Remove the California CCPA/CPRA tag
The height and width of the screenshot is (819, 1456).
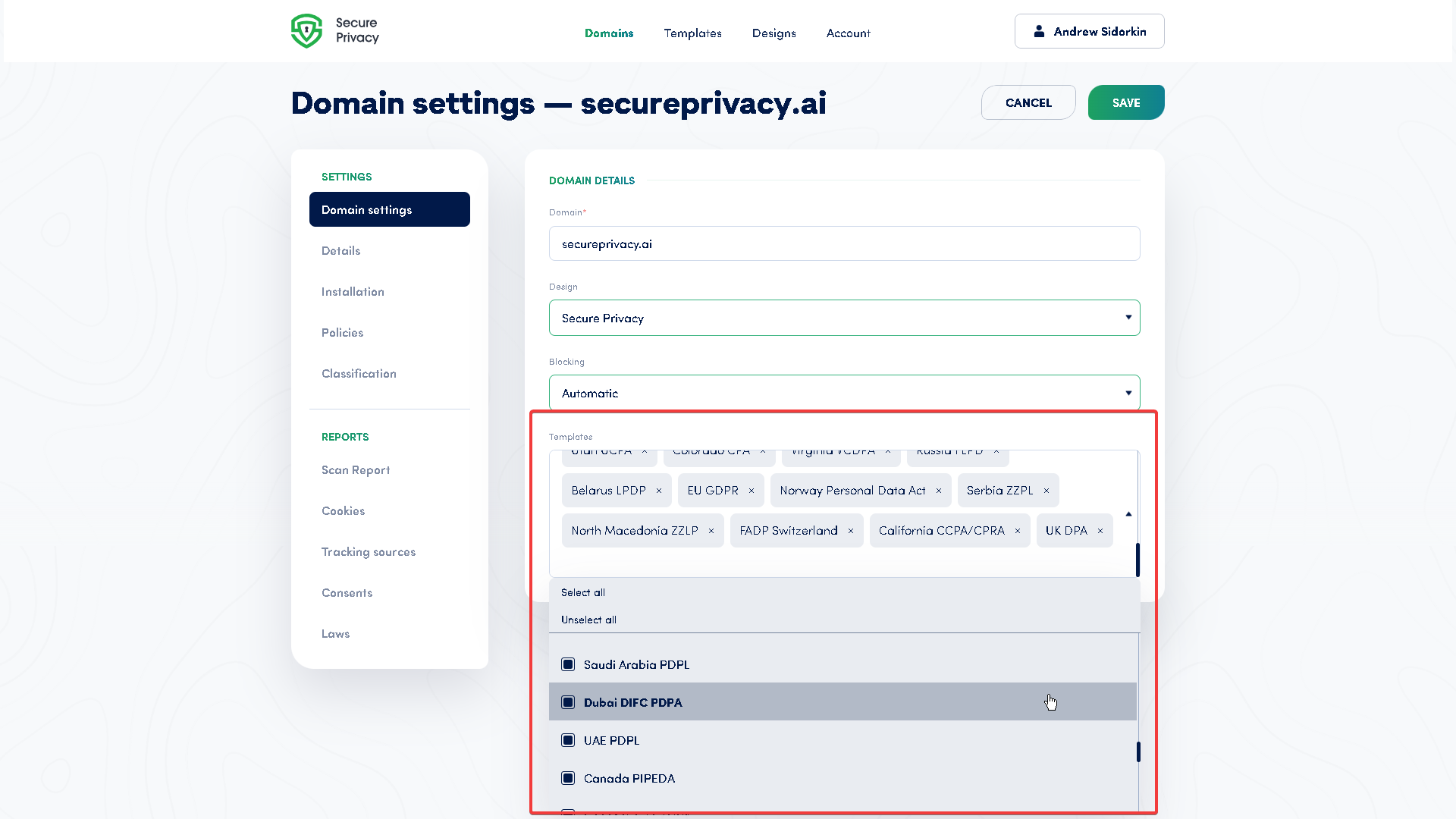[1017, 530]
